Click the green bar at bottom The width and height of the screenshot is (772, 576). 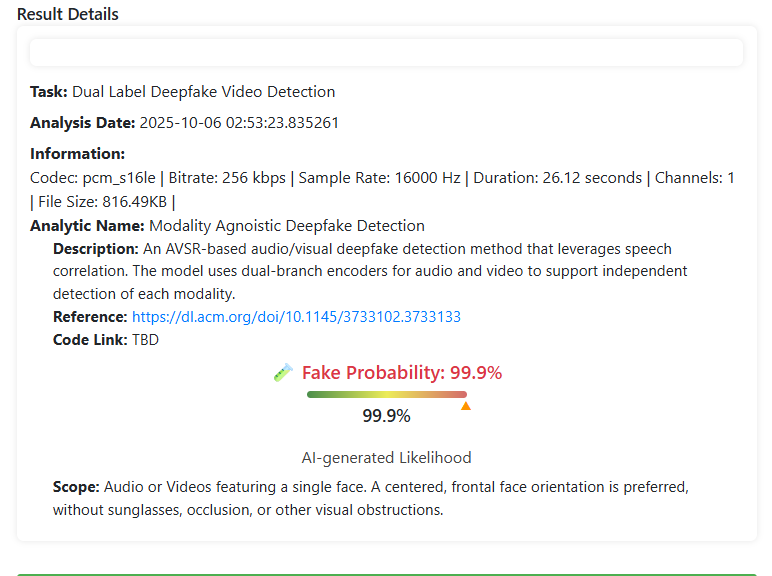click(386, 574)
